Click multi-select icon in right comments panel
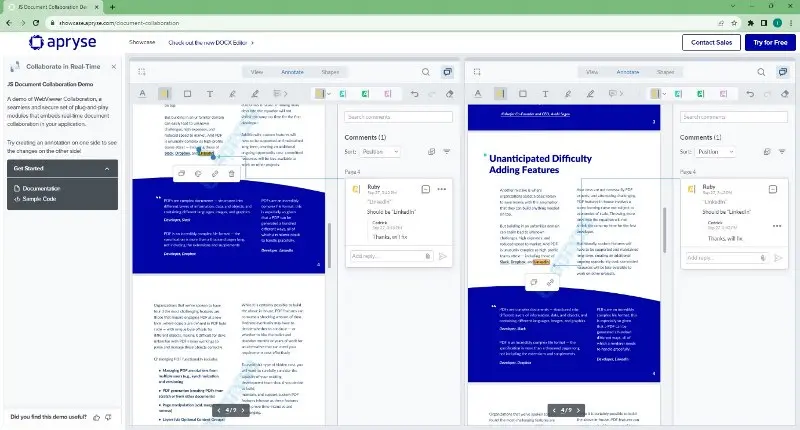The height and width of the screenshot is (430, 800). (766, 151)
